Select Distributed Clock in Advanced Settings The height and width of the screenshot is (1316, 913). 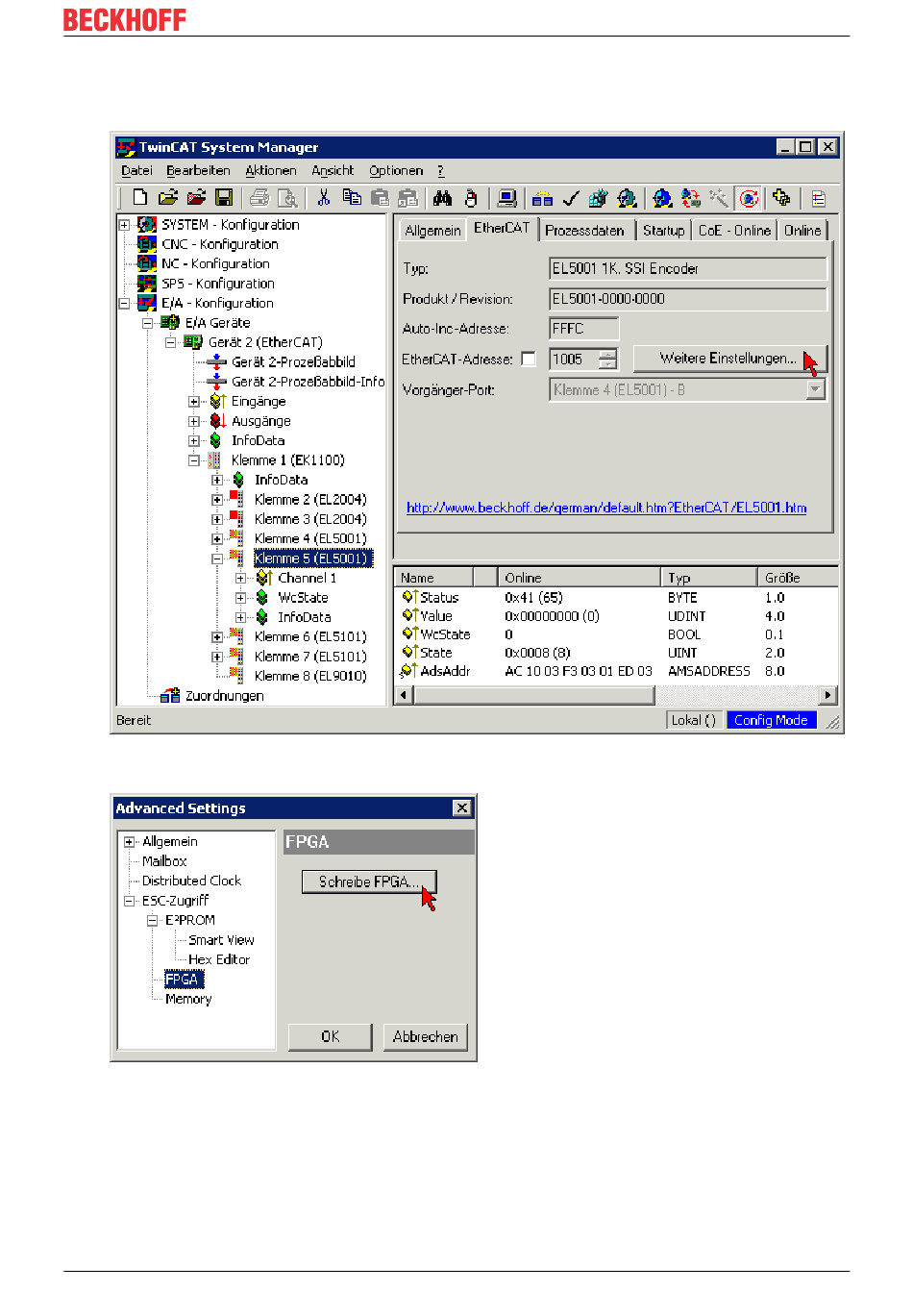[x=191, y=881]
